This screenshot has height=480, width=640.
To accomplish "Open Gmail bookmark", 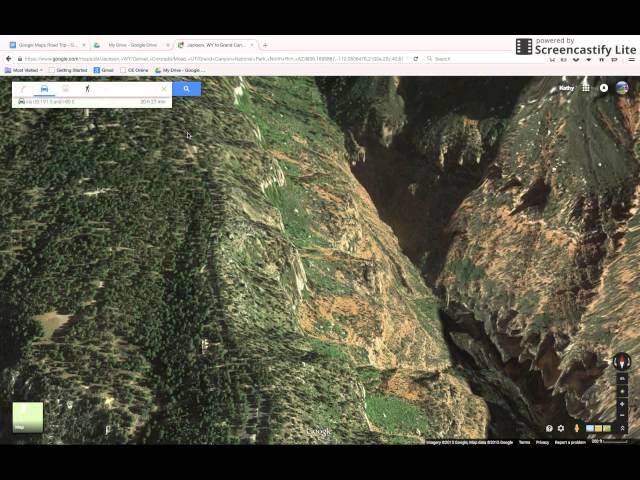I will pyautogui.click(x=104, y=70).
